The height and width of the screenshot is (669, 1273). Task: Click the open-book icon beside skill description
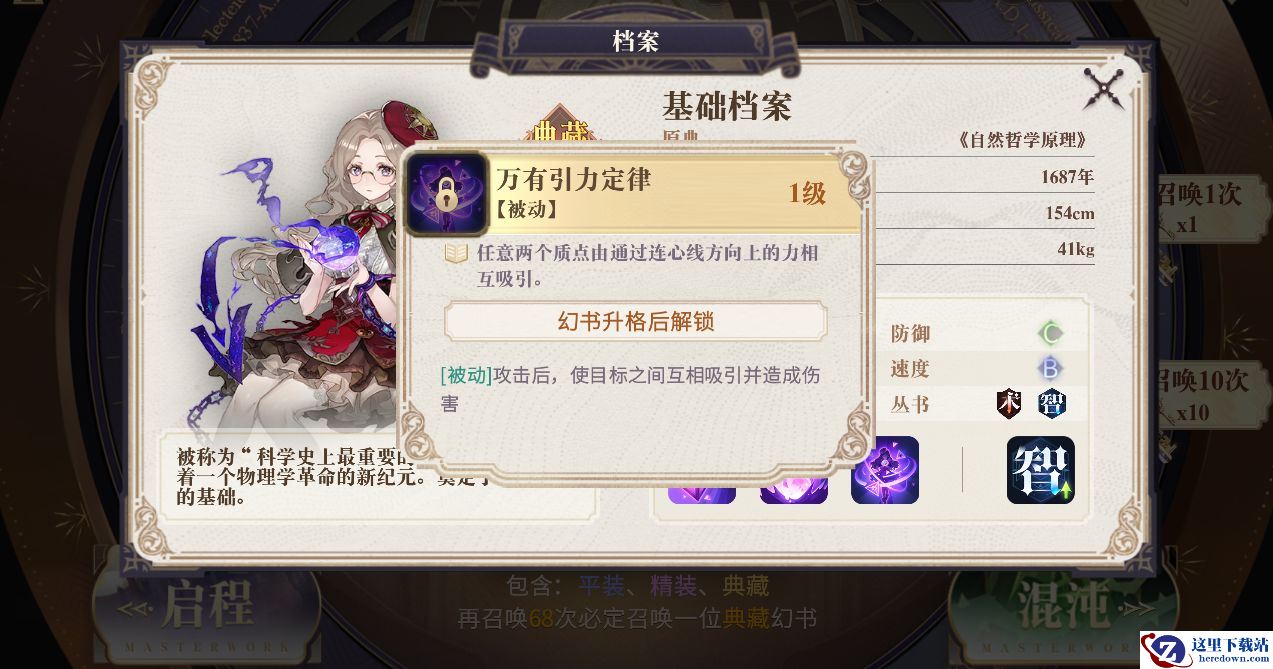coord(457,254)
